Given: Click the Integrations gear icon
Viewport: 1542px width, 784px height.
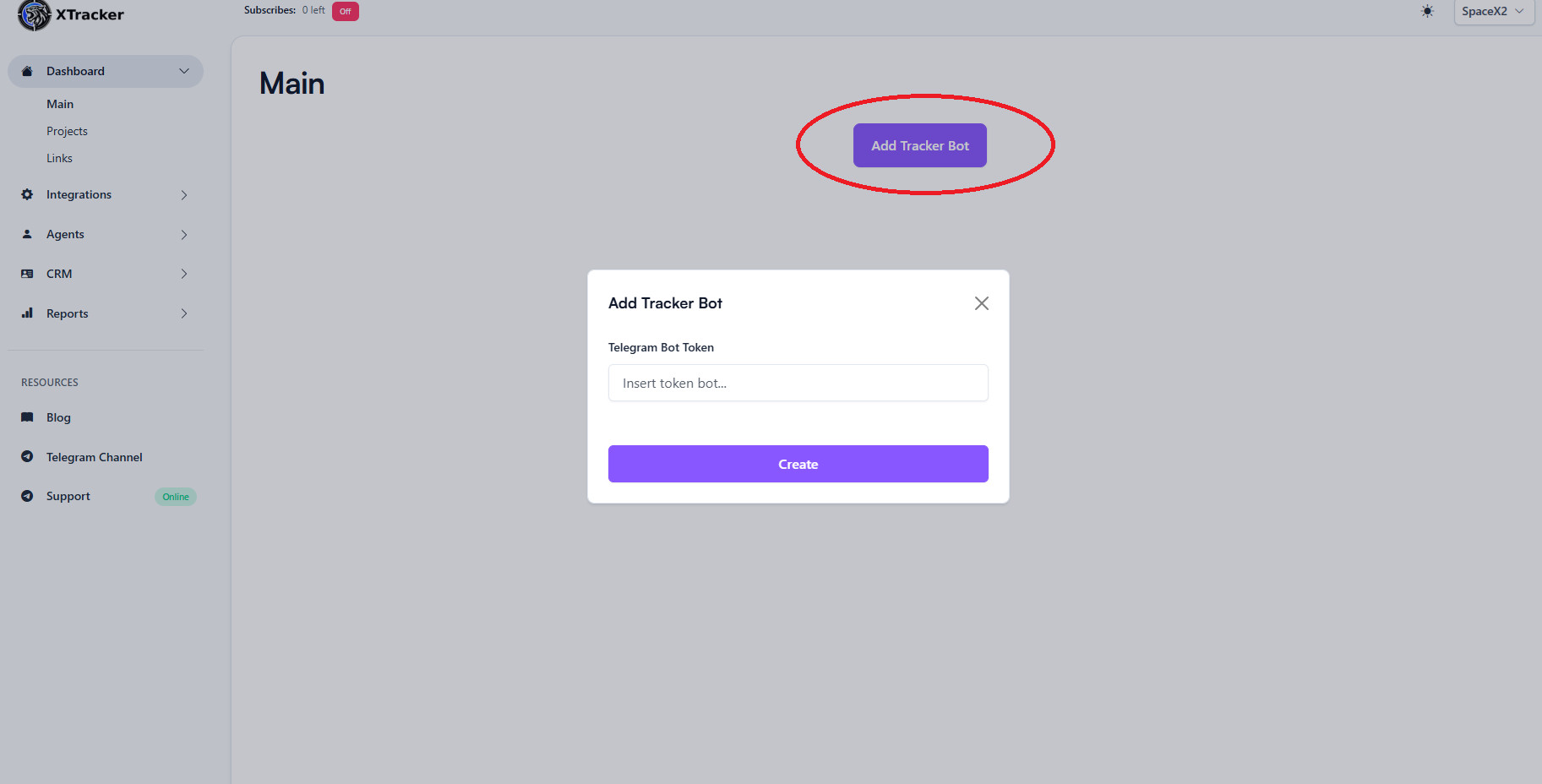Looking at the screenshot, I should (27, 194).
